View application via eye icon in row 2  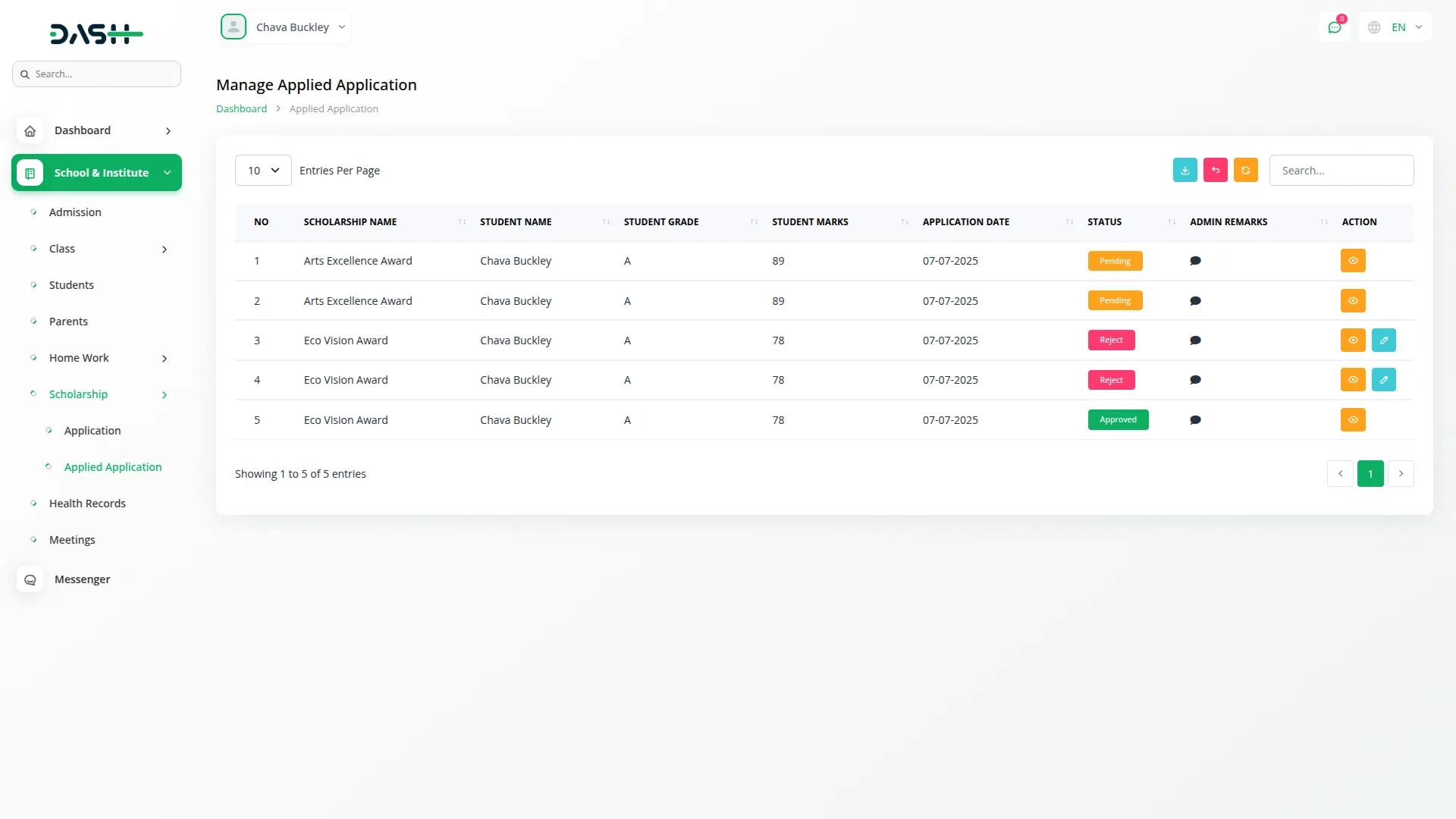click(1353, 301)
